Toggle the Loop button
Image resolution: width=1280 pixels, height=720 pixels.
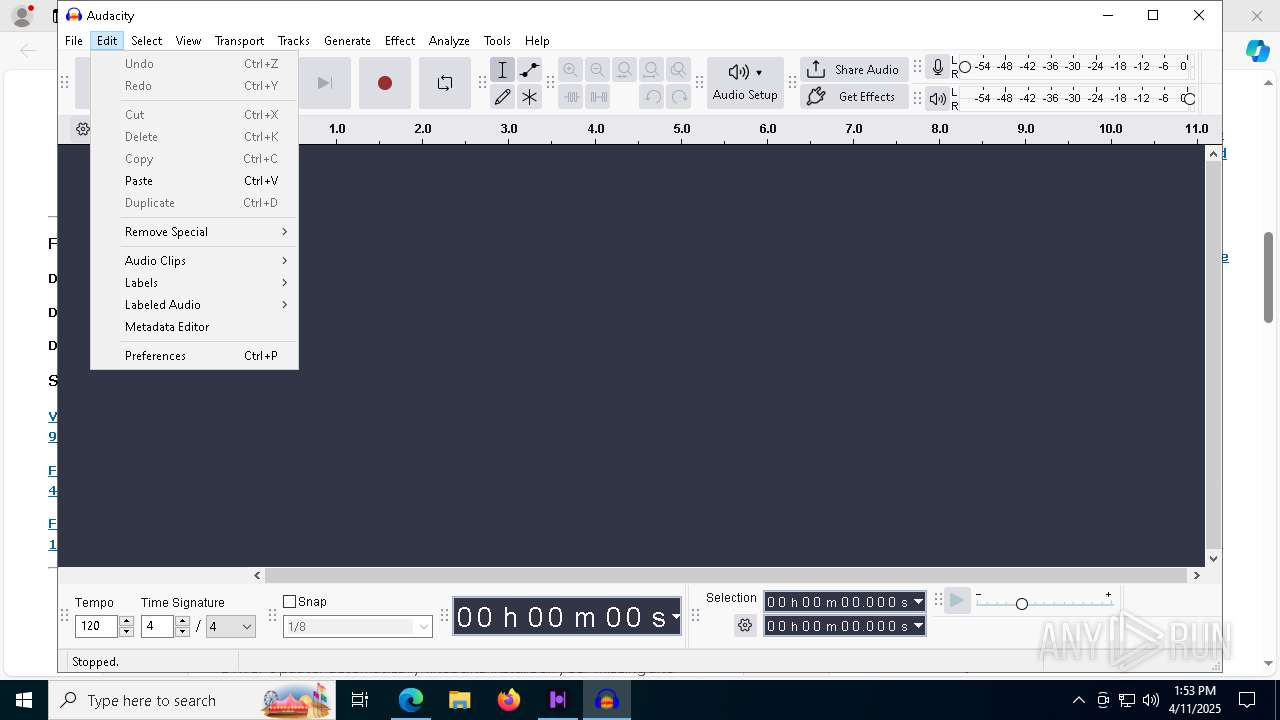tap(445, 83)
